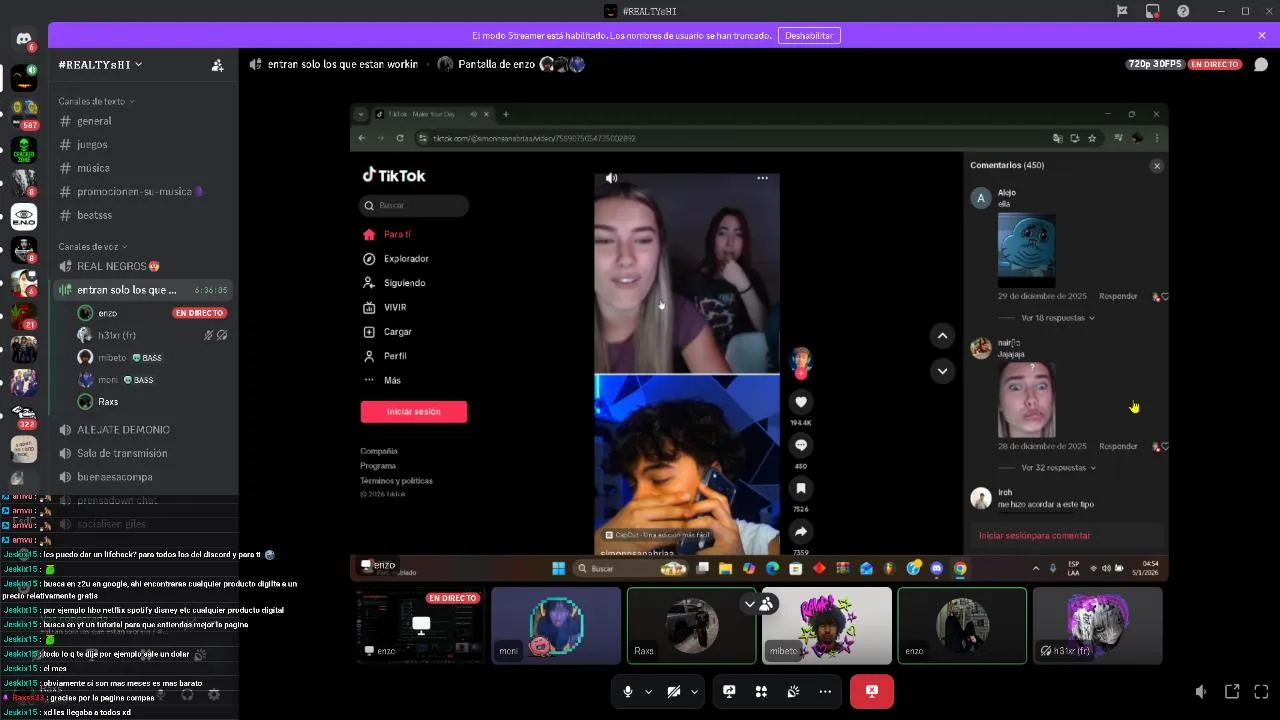Select user Raxs in the voice list
Image resolution: width=1280 pixels, height=720 pixels.
coord(152,401)
